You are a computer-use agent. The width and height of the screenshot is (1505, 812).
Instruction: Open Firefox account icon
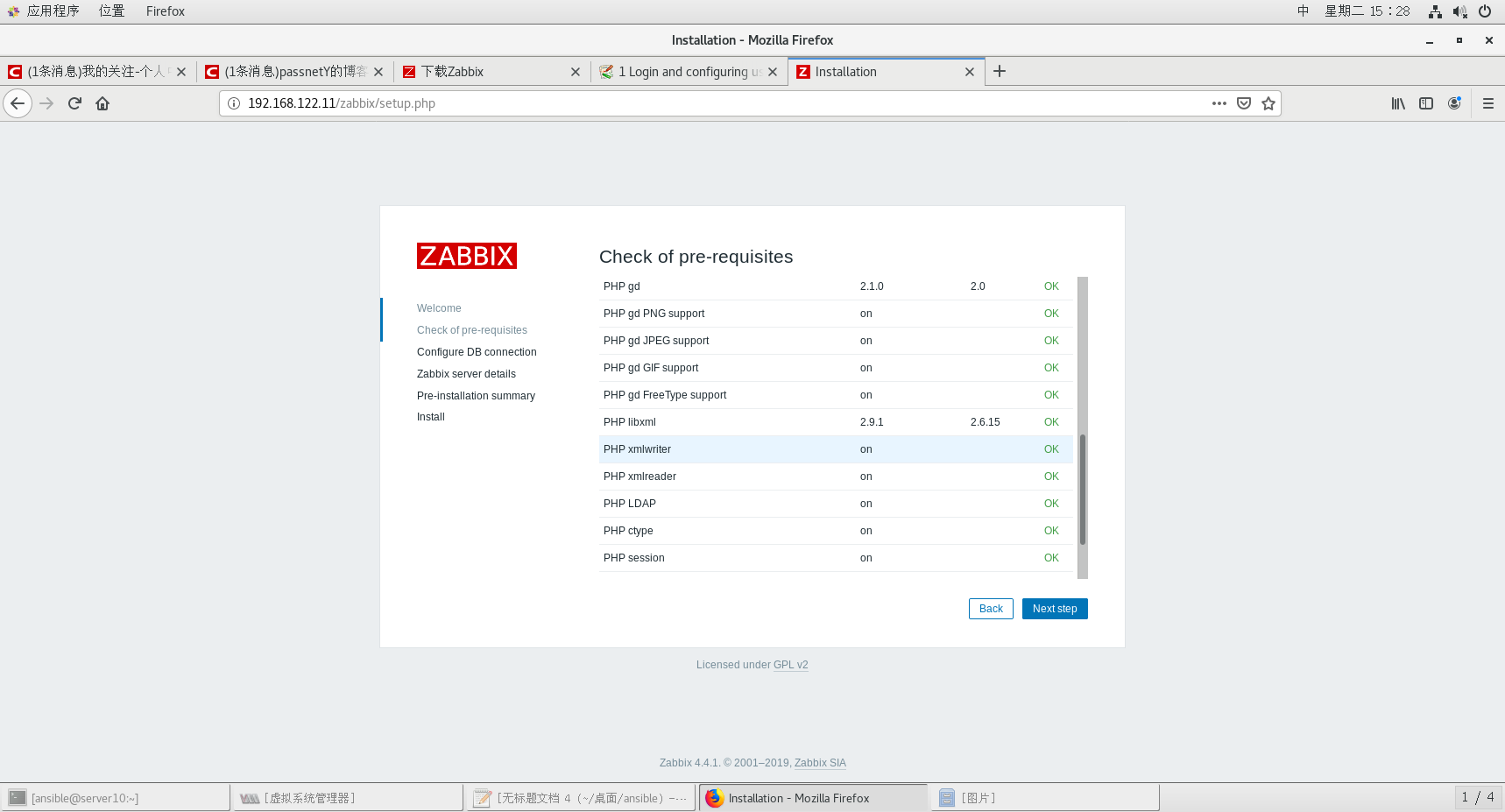[1454, 103]
